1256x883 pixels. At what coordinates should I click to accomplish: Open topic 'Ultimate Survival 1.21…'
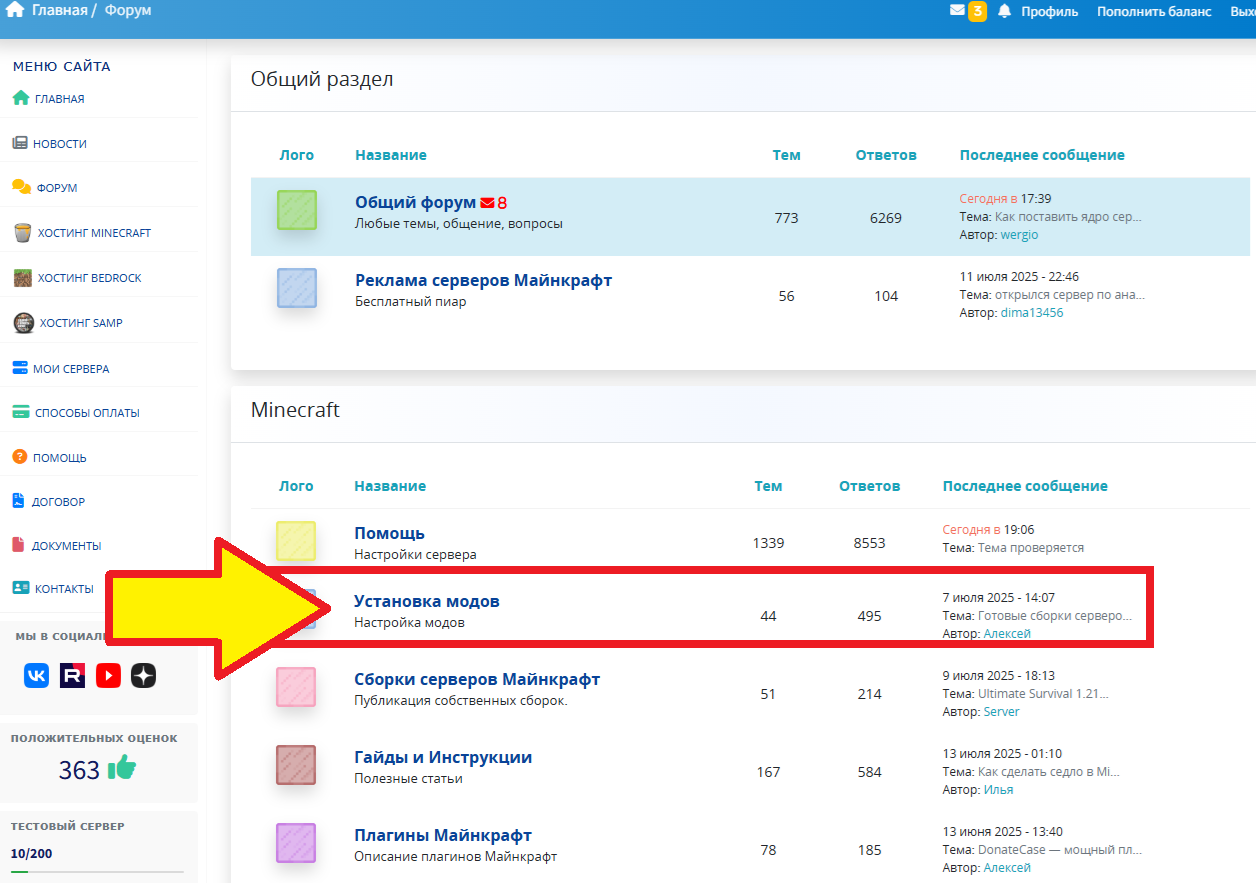pyautogui.click(x=1043, y=693)
